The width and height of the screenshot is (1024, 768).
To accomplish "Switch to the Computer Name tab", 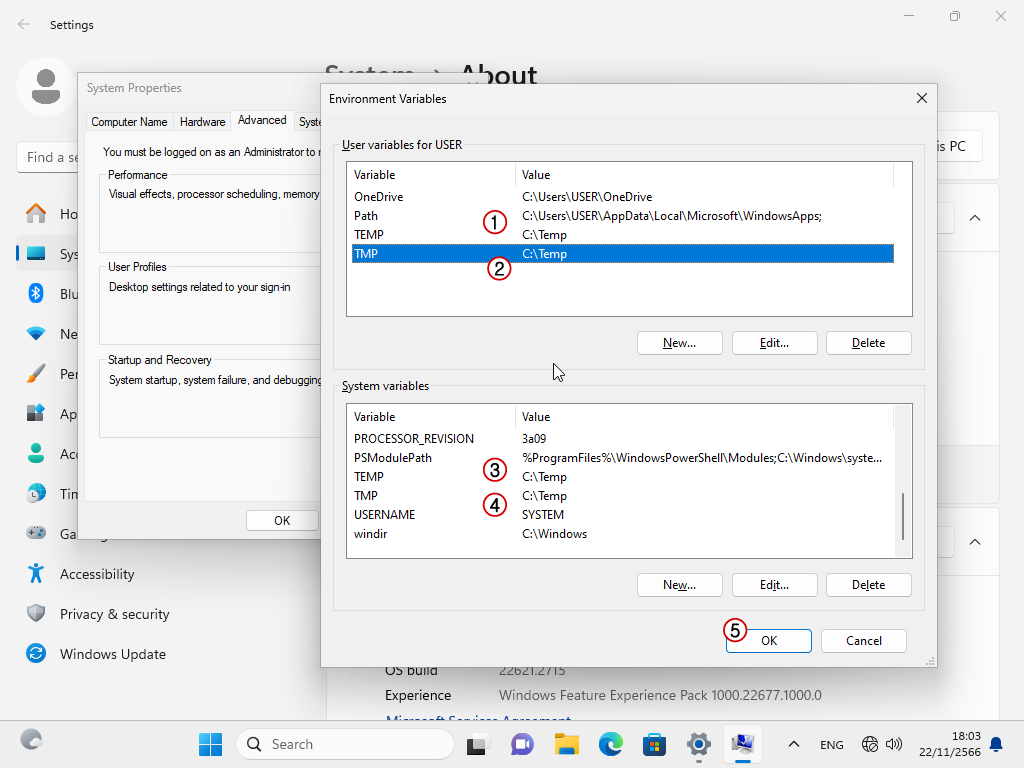I will [x=129, y=122].
